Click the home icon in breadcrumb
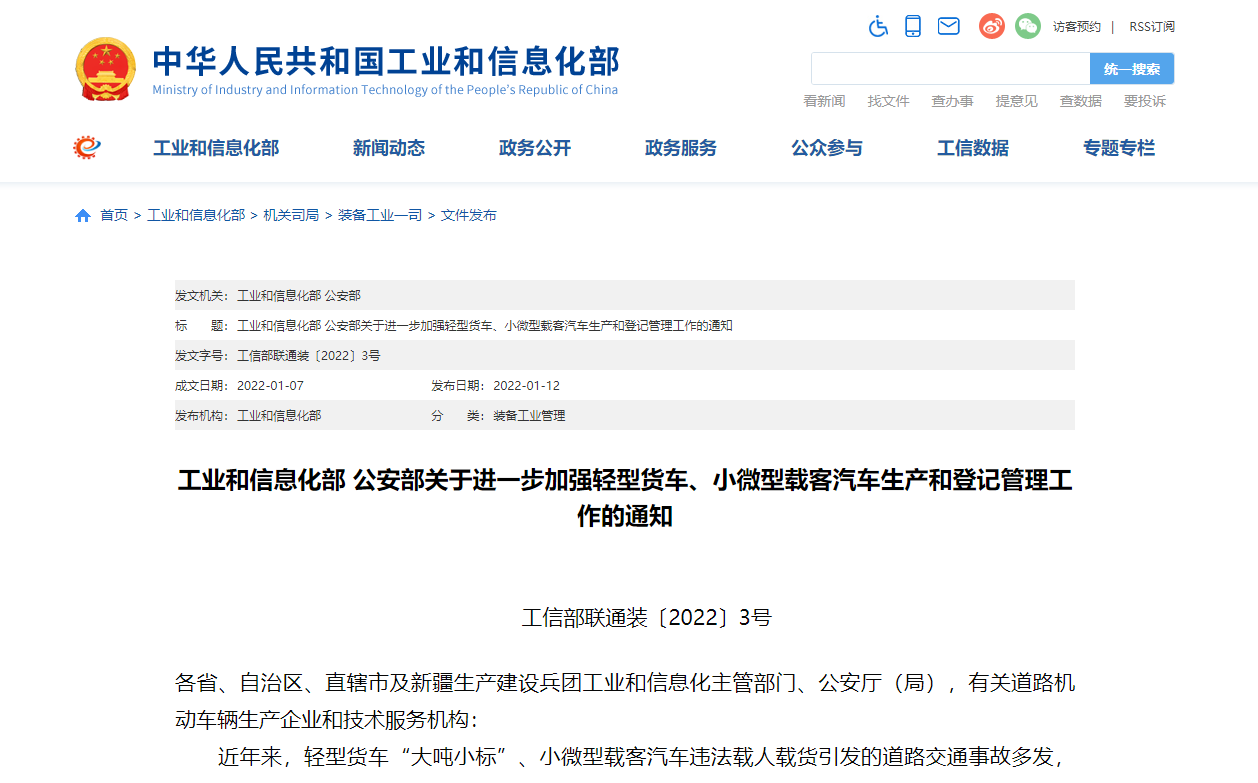Screen dimensions: 1258x783 pyautogui.click(x=83, y=215)
